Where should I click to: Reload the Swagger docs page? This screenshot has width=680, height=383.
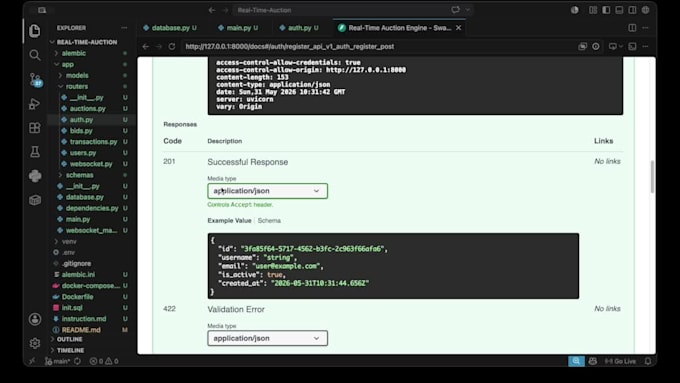tap(172, 46)
